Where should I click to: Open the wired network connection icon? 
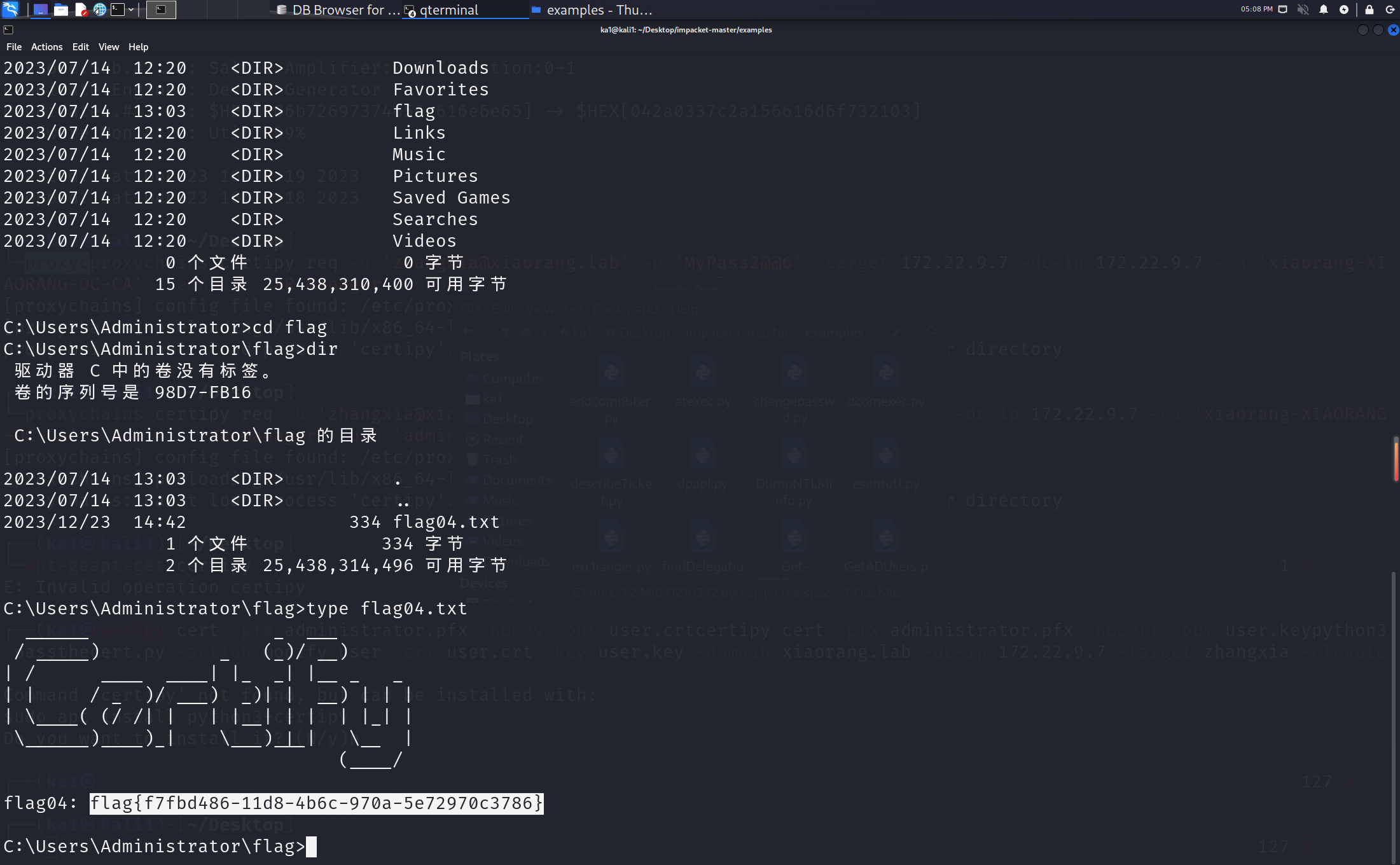coord(1283,10)
